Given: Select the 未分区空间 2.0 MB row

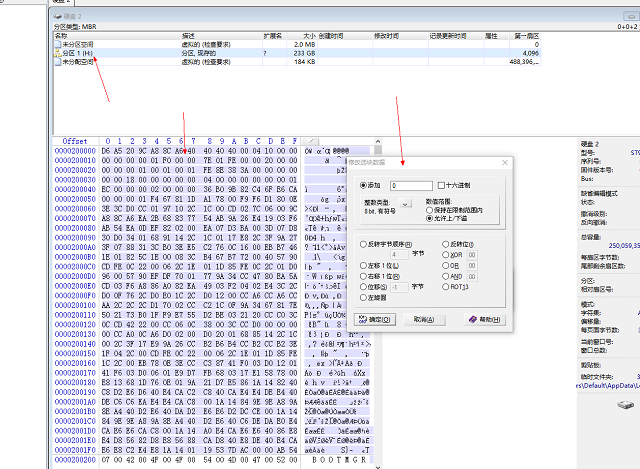Looking at the screenshot, I should (297, 44).
